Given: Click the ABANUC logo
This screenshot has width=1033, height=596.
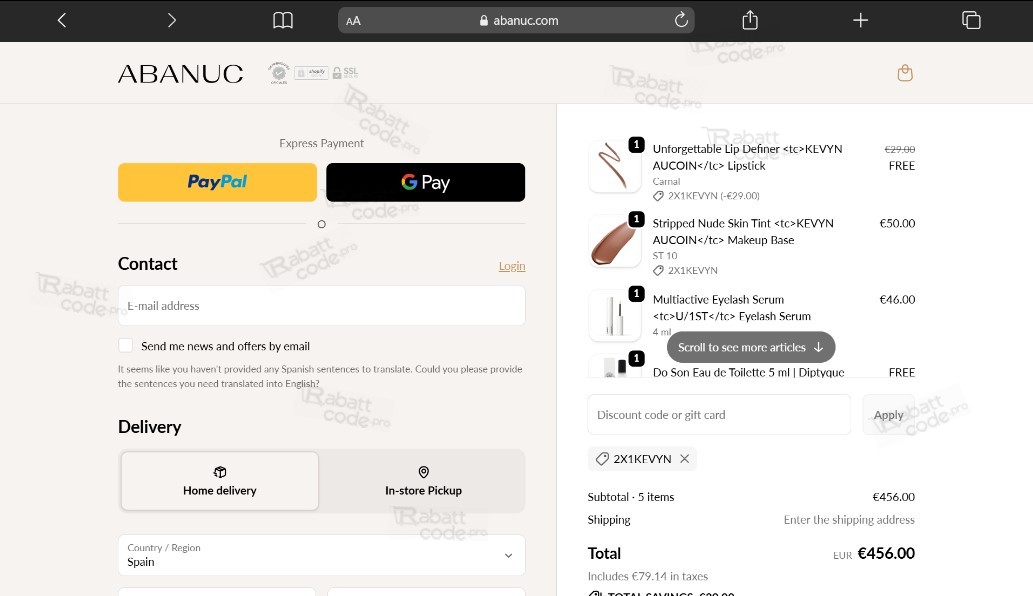Looking at the screenshot, I should click(181, 74).
